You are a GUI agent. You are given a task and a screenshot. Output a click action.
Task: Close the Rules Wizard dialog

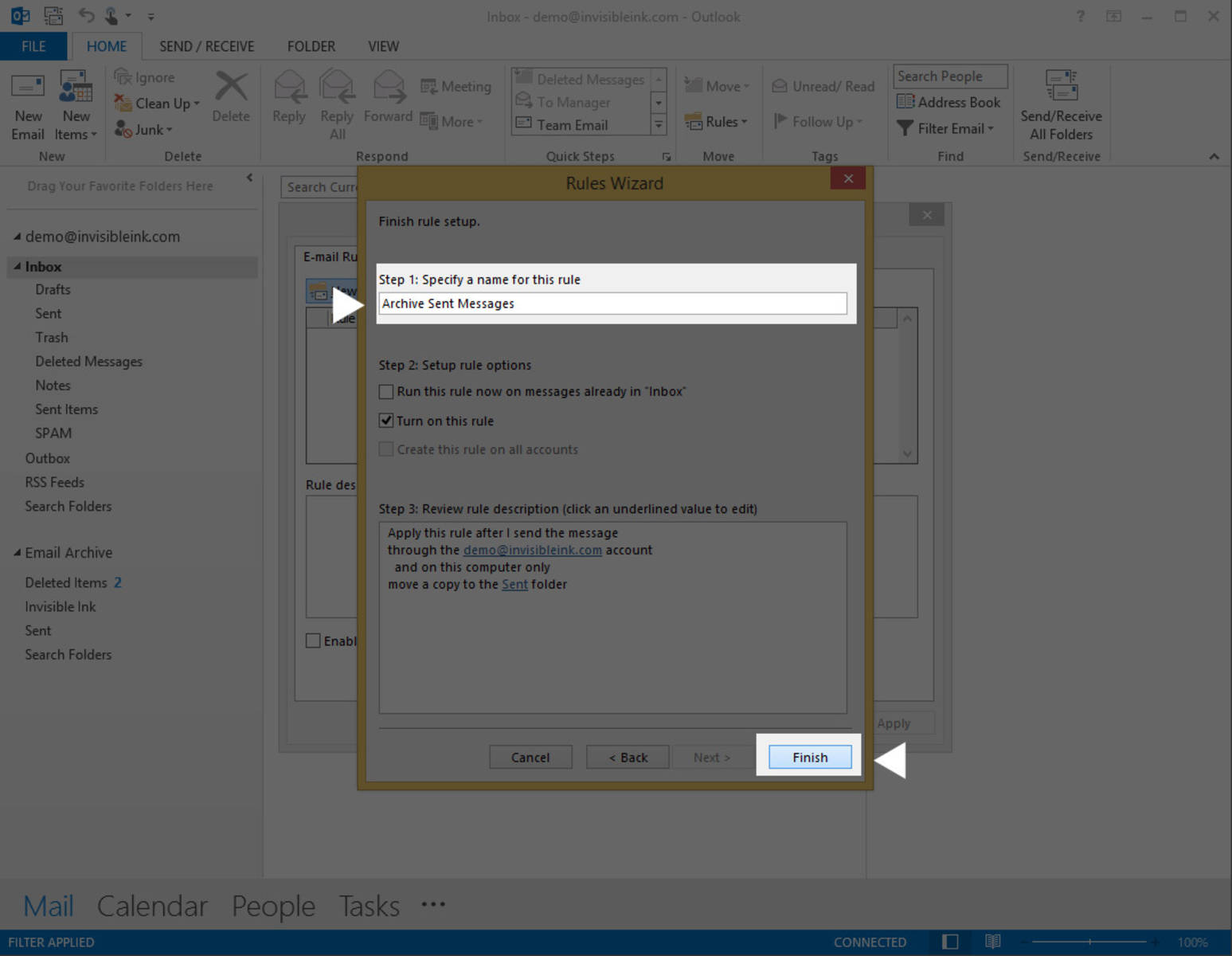click(x=848, y=178)
